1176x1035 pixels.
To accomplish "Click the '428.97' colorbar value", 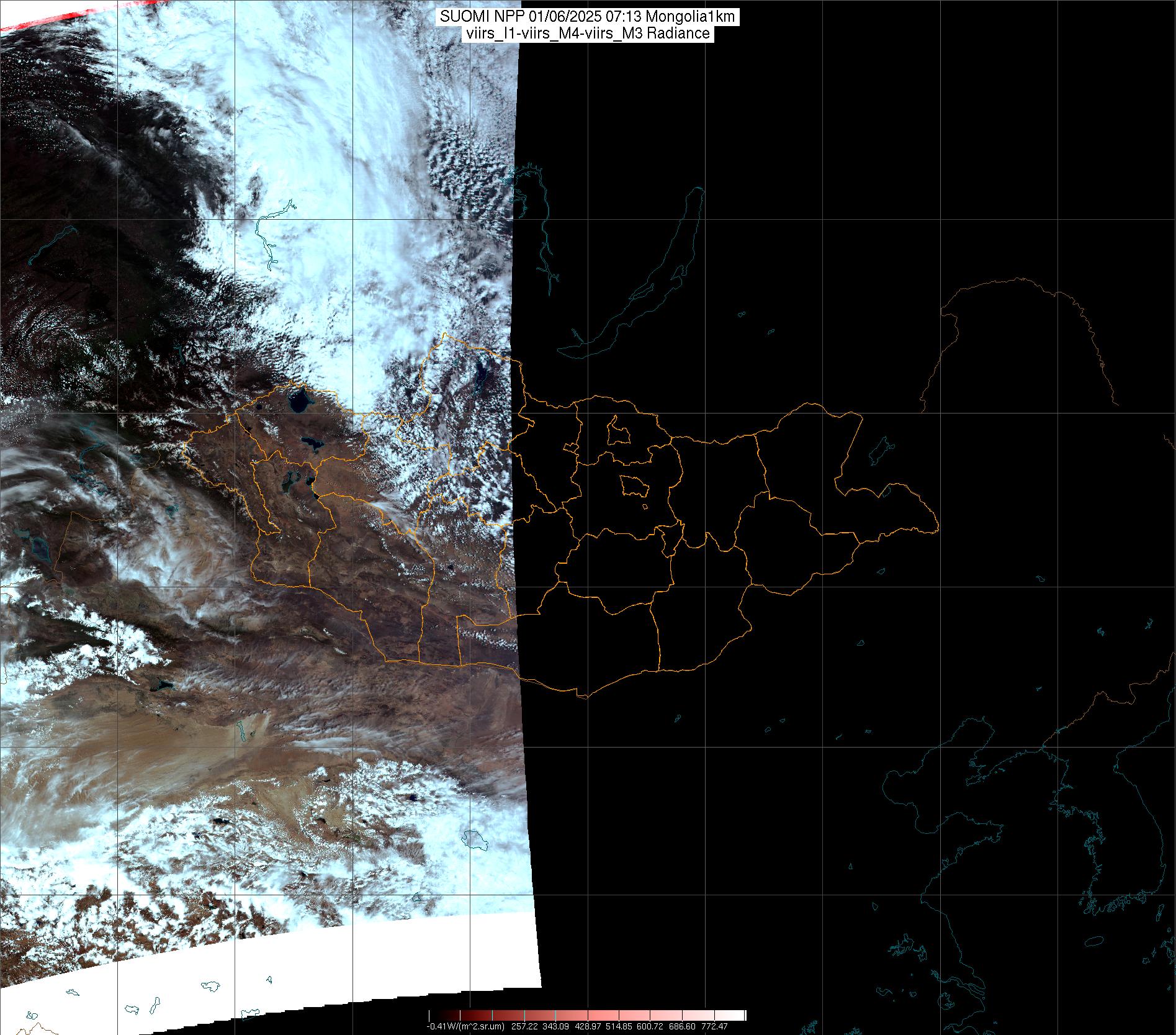I will (588, 1026).
